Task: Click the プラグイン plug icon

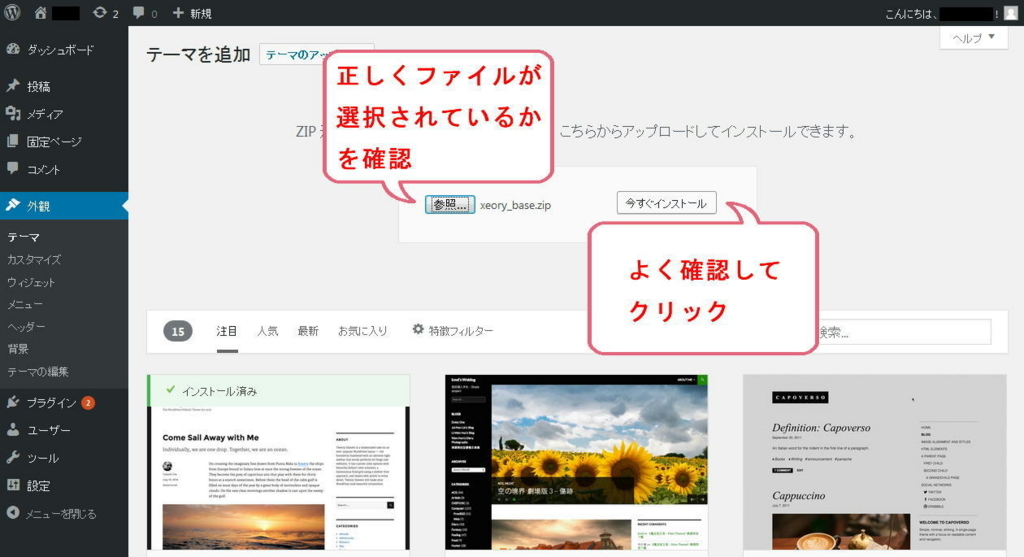Action: (13, 402)
